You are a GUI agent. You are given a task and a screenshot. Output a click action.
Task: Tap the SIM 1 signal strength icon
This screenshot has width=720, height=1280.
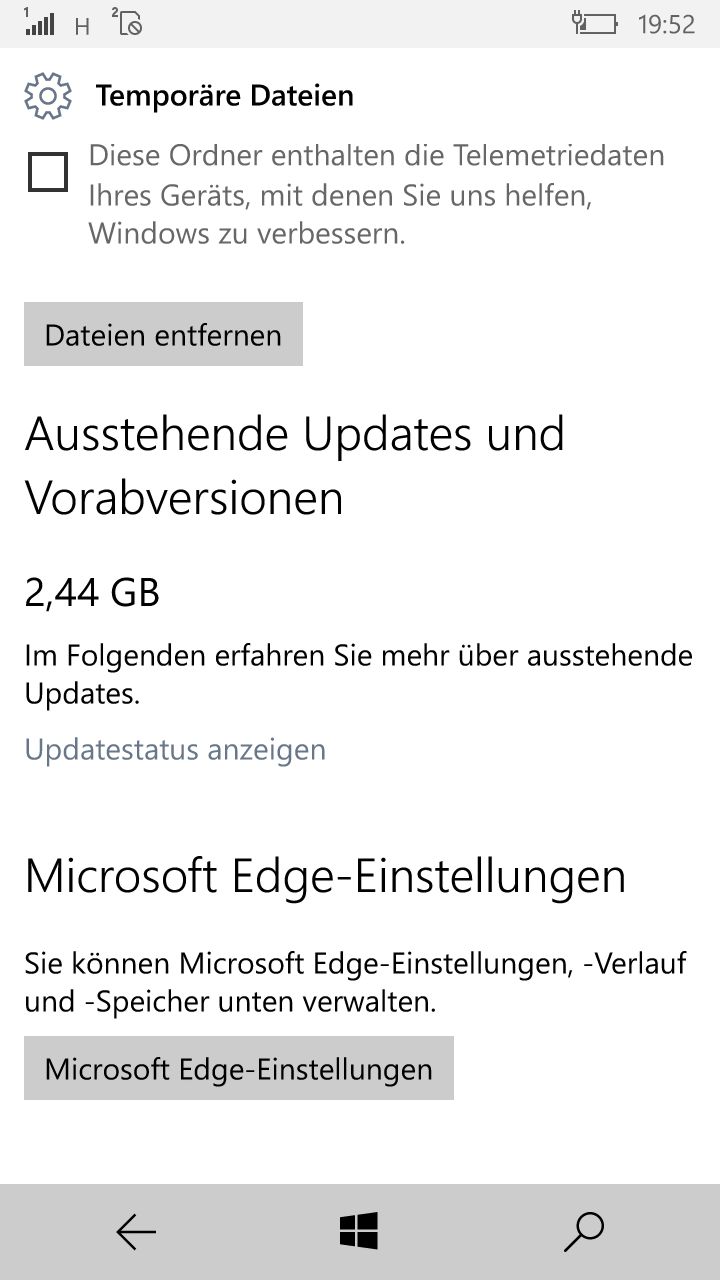pyautogui.click(x=39, y=22)
